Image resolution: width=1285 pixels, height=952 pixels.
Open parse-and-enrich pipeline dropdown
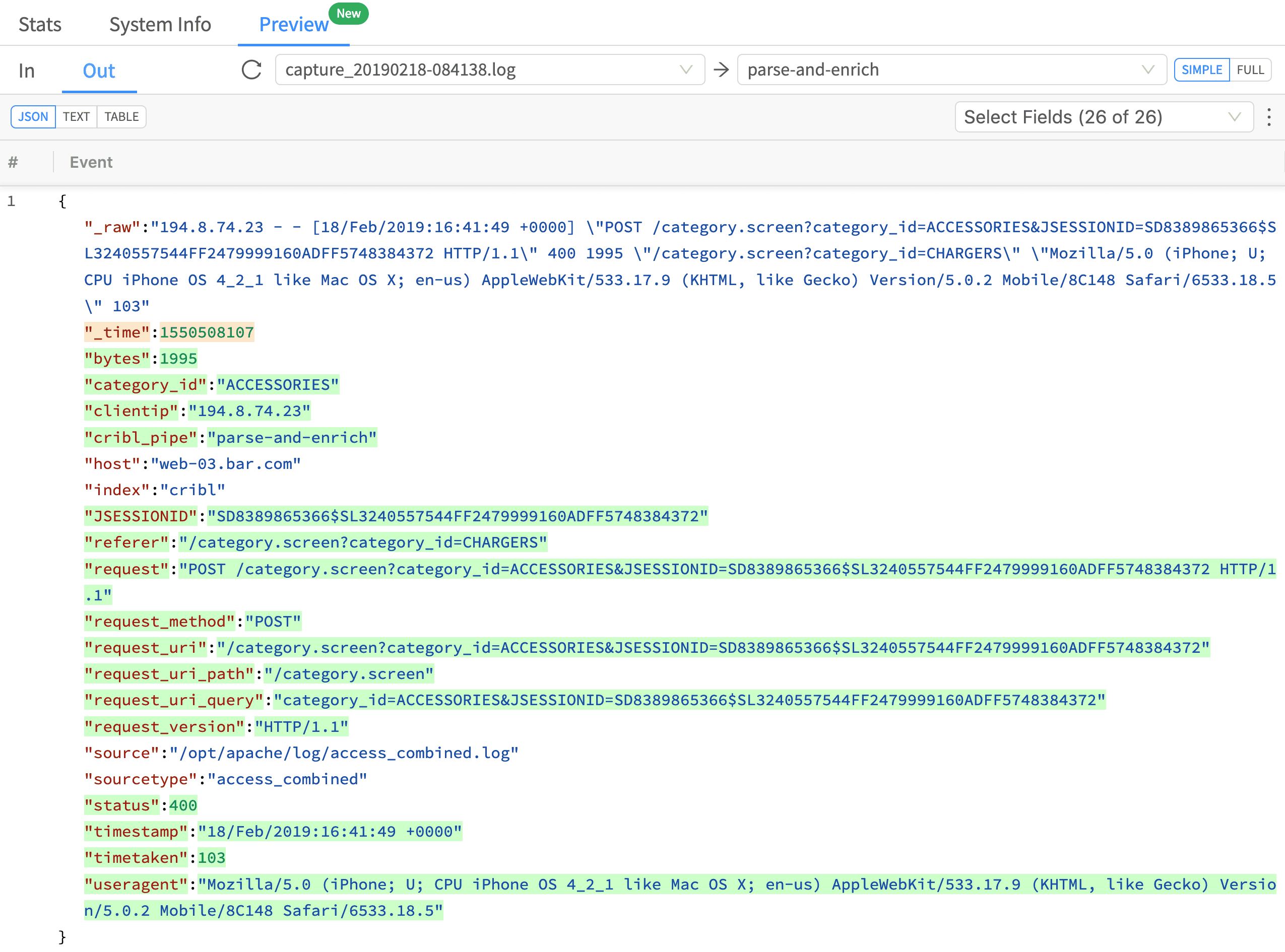(x=951, y=70)
